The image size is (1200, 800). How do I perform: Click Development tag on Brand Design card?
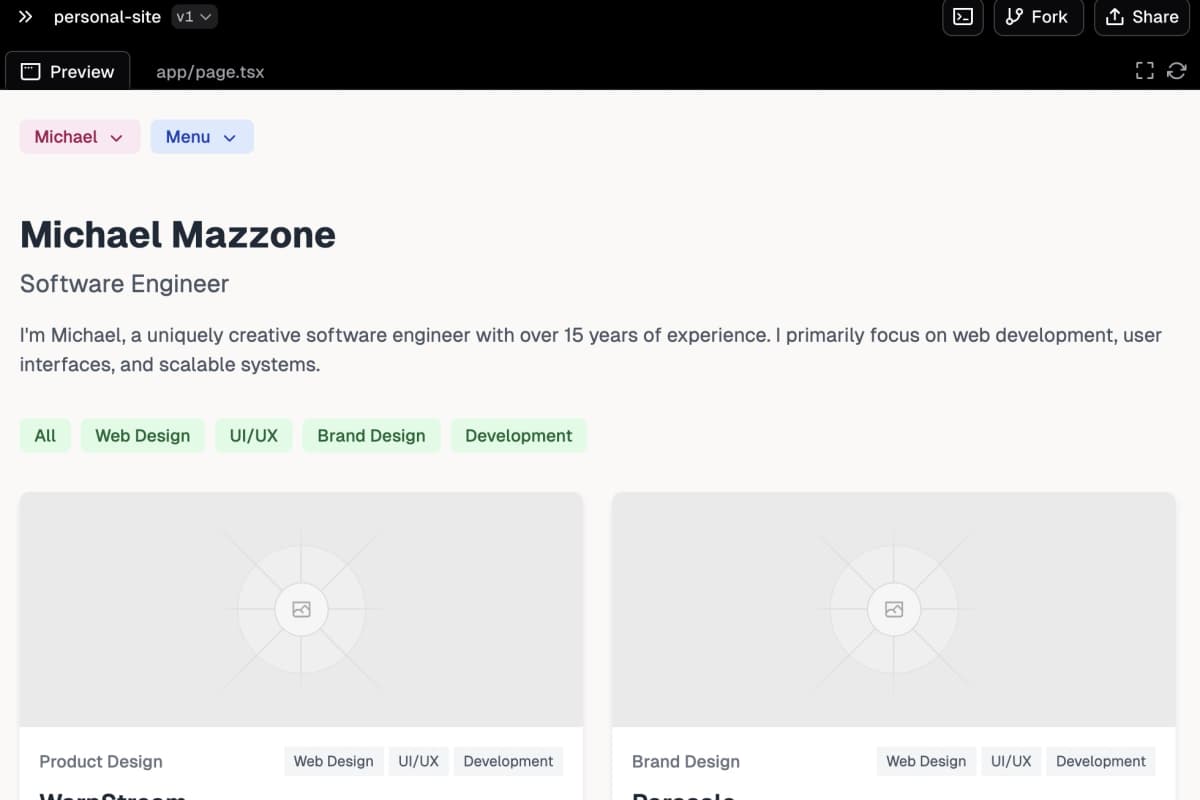click(x=1101, y=761)
